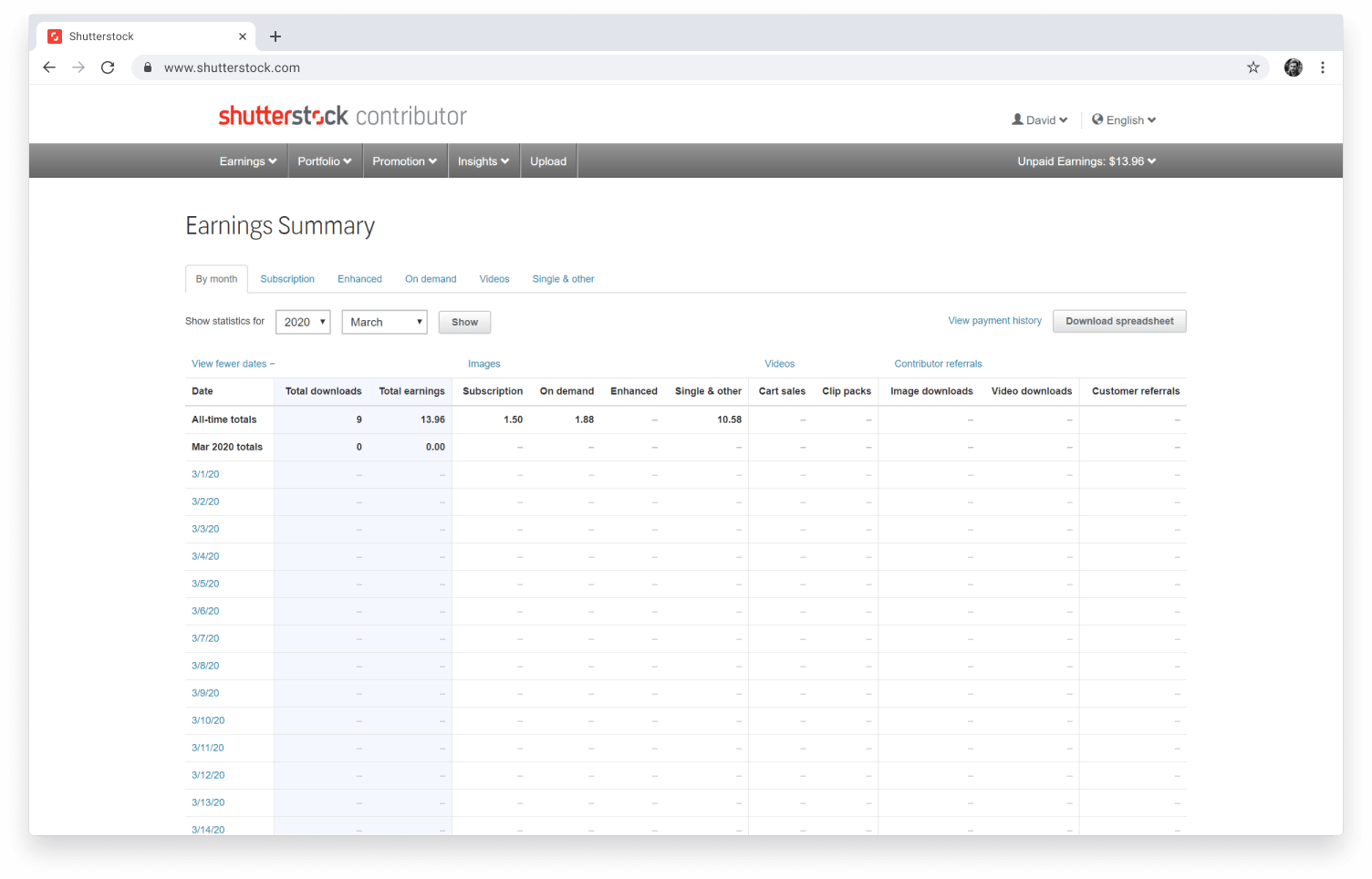This screenshot has height=879, width=1372.
Task: Open the English language selector
Action: [x=1124, y=120]
